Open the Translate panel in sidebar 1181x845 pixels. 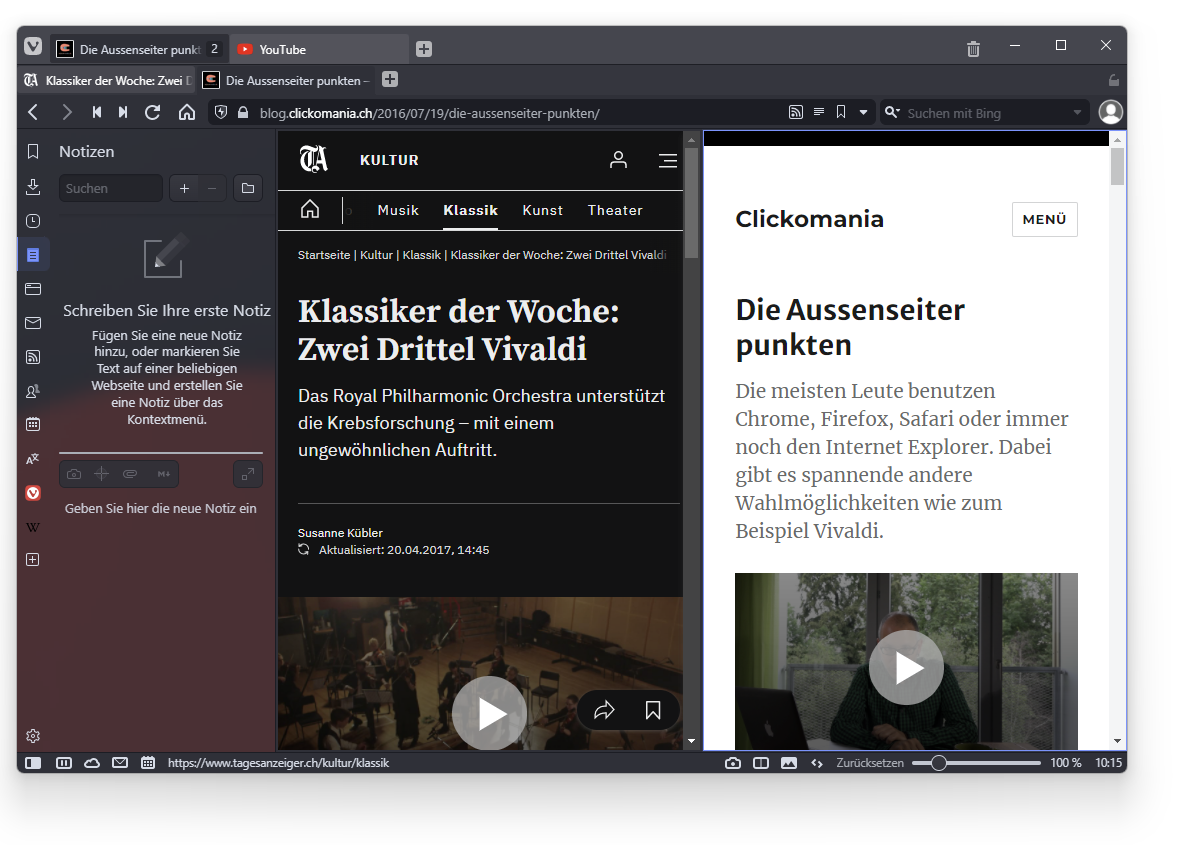[x=33, y=459]
